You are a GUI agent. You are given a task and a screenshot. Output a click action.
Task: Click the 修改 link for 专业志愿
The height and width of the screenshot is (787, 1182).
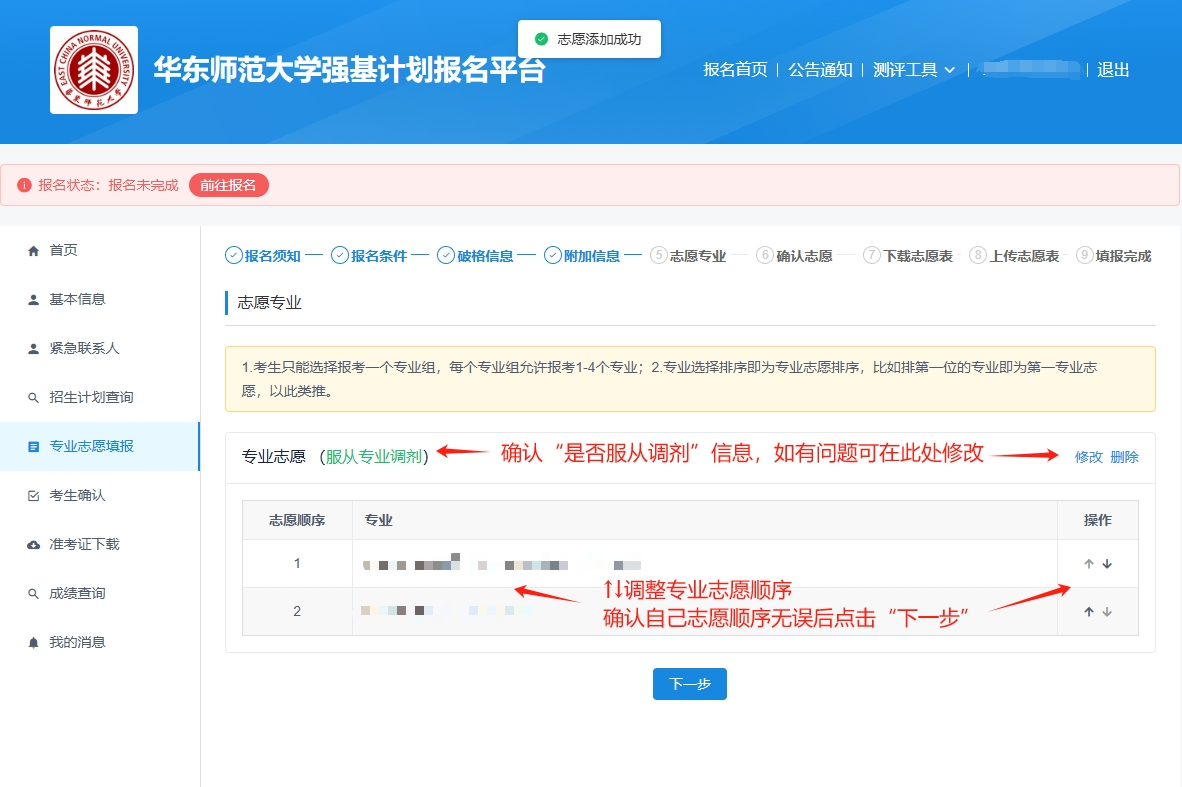pyautogui.click(x=1088, y=457)
